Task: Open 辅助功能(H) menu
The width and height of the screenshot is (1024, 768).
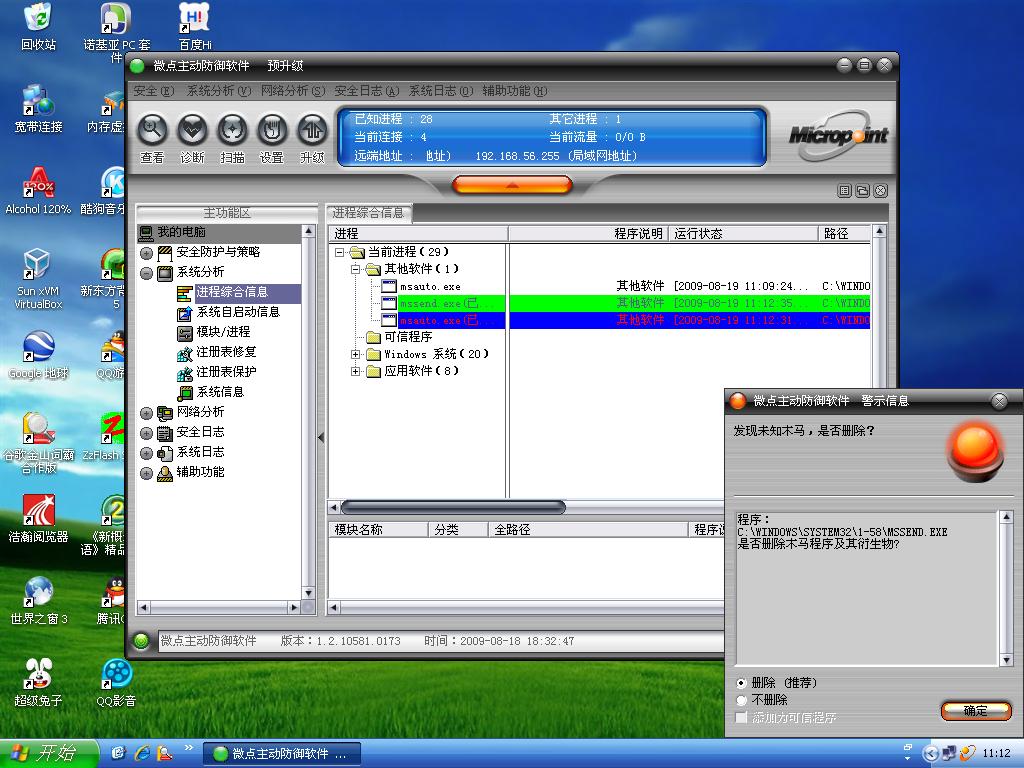Action: (515, 91)
